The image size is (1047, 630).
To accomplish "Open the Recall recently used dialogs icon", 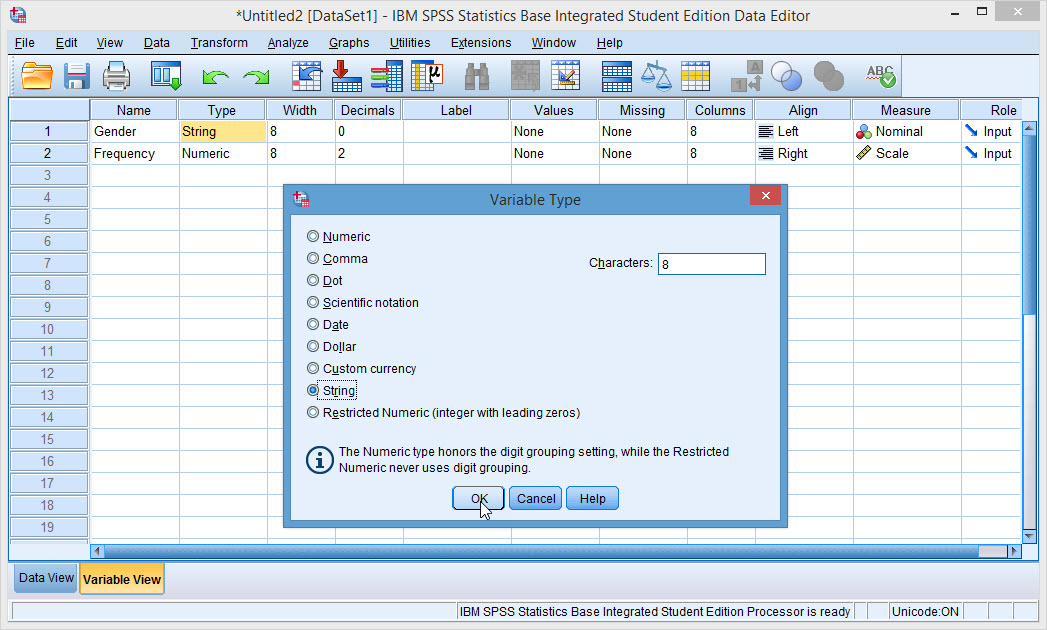I will point(166,76).
